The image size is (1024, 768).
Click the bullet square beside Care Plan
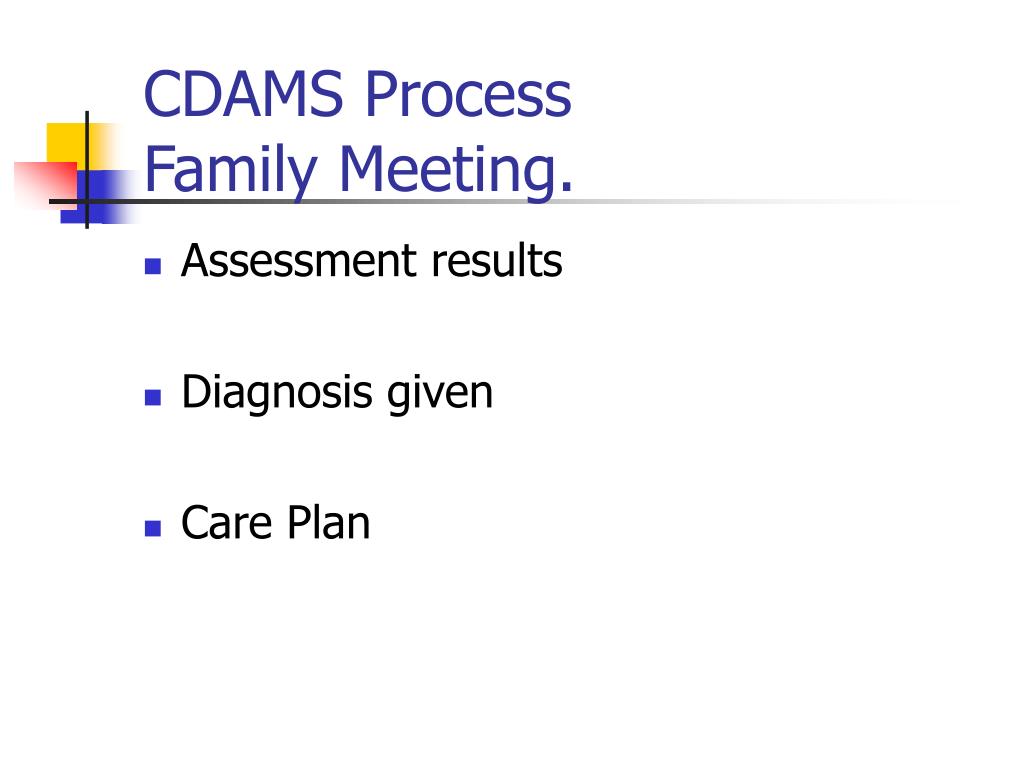[153, 528]
